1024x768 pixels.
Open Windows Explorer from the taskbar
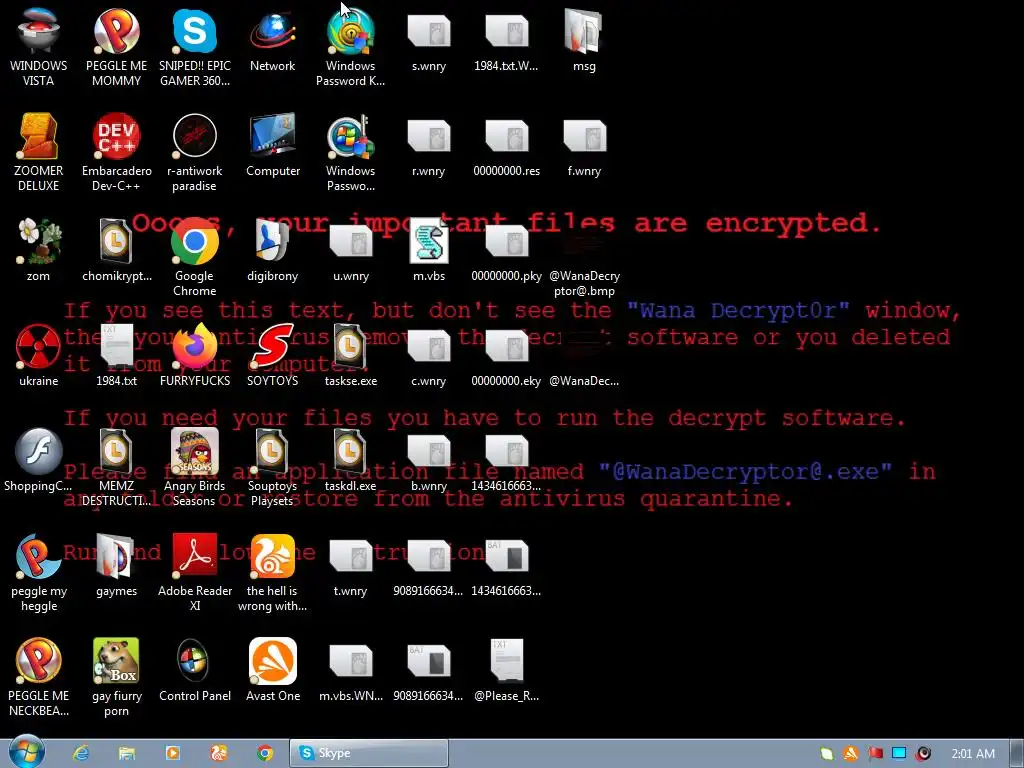coord(127,753)
